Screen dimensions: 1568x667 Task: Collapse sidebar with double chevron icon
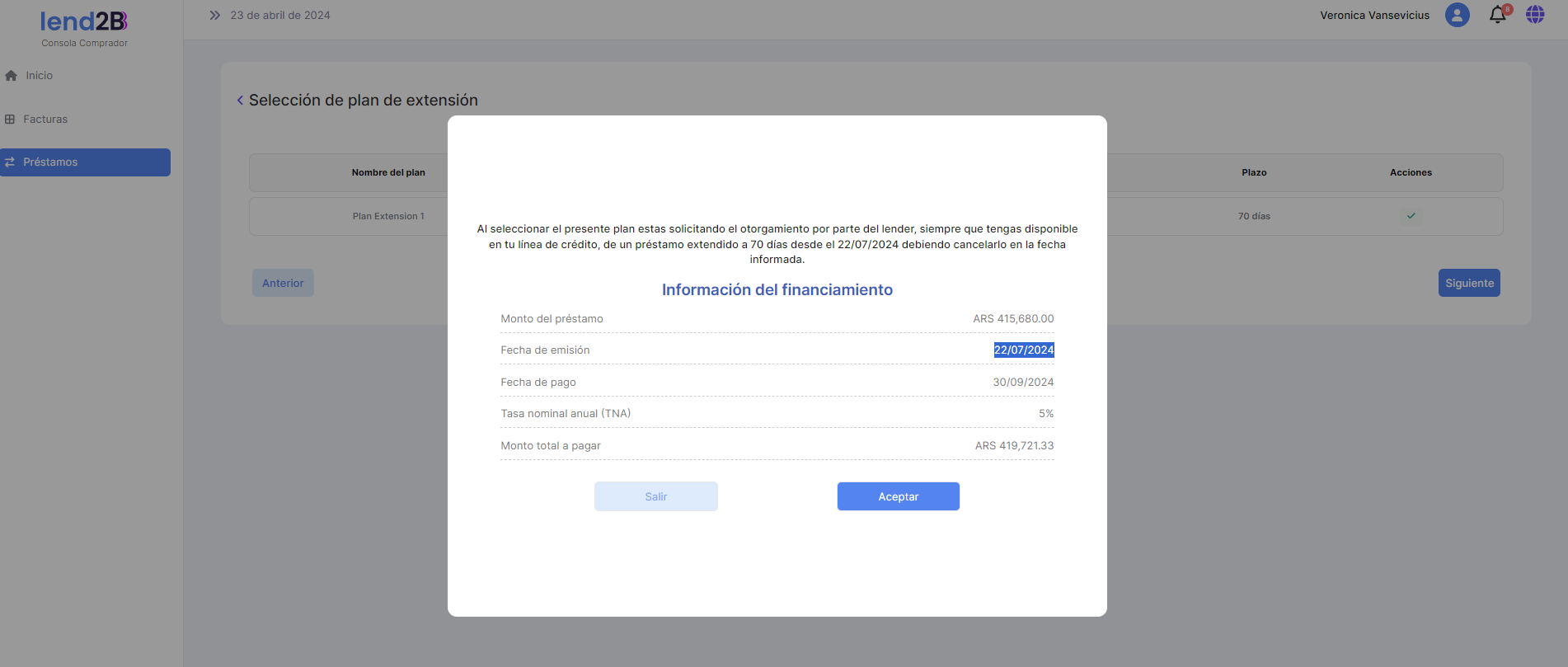pos(215,16)
